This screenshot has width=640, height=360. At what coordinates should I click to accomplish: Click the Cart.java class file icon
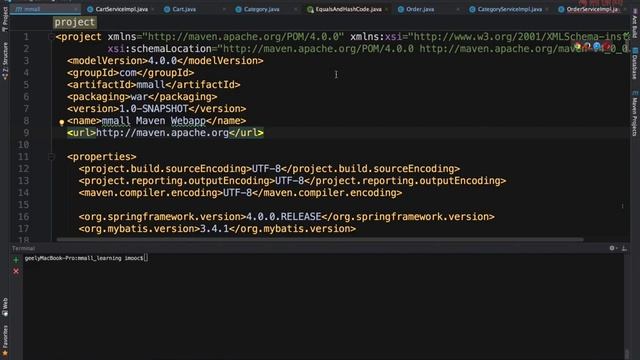[x=167, y=9]
